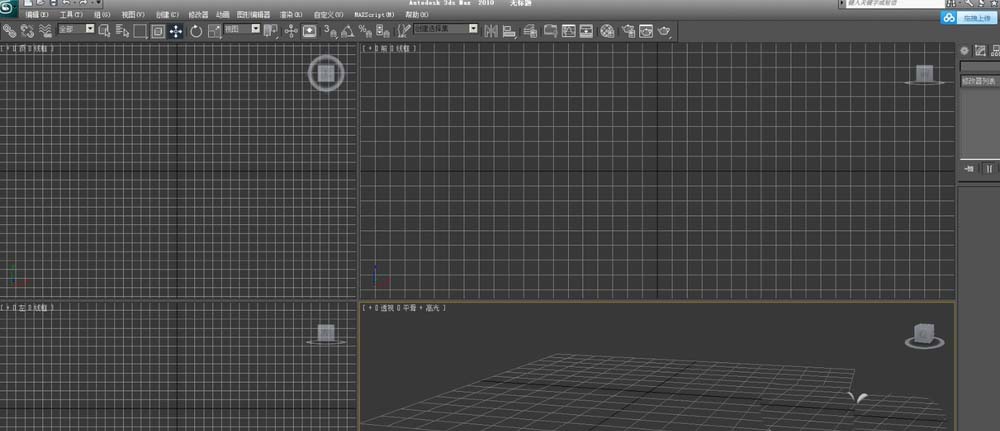Image resolution: width=1000 pixels, height=431 pixels.
Task: Toggle Show End Result button
Action: click(x=989, y=168)
